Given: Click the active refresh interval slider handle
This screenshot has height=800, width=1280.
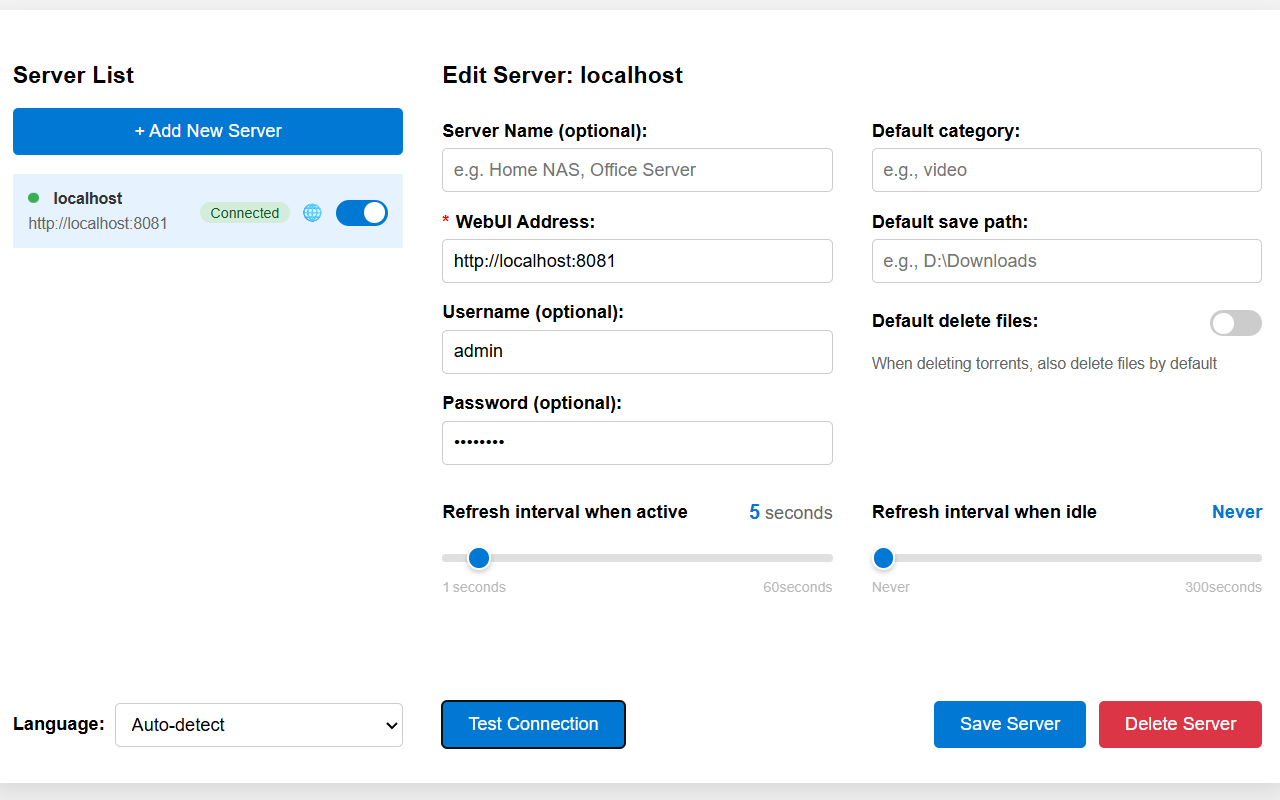Looking at the screenshot, I should tap(479, 558).
